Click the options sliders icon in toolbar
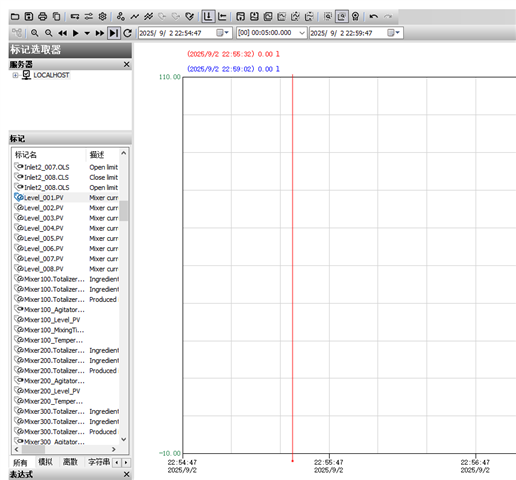The image size is (516, 480). pos(89,16)
